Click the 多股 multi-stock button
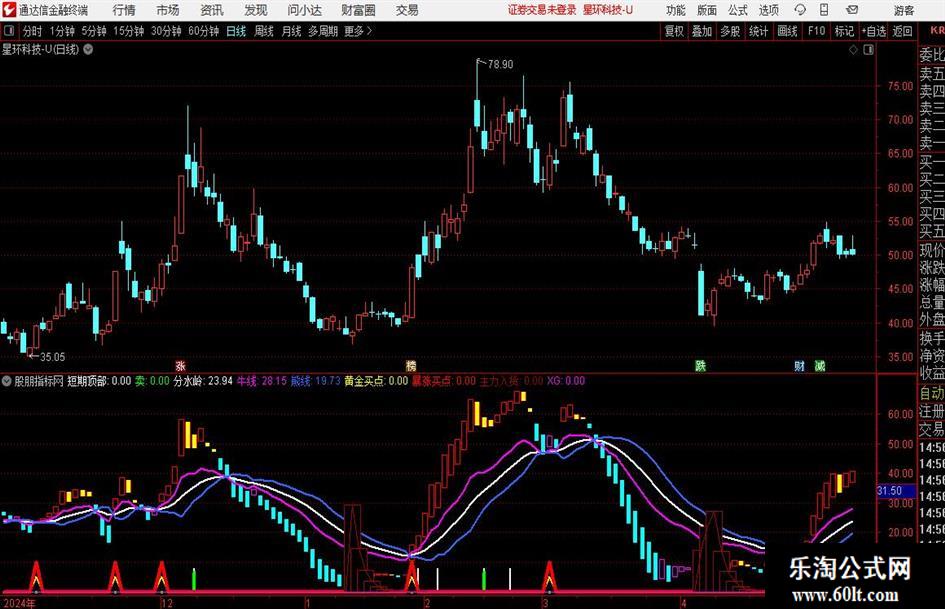945x609 pixels. [x=730, y=31]
